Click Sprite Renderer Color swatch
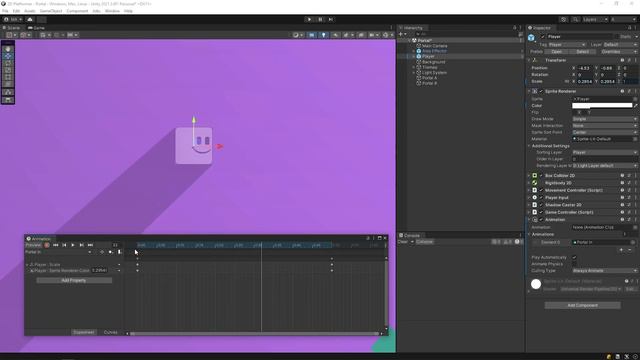The height and width of the screenshot is (360, 640). pyautogui.click(x=602, y=106)
